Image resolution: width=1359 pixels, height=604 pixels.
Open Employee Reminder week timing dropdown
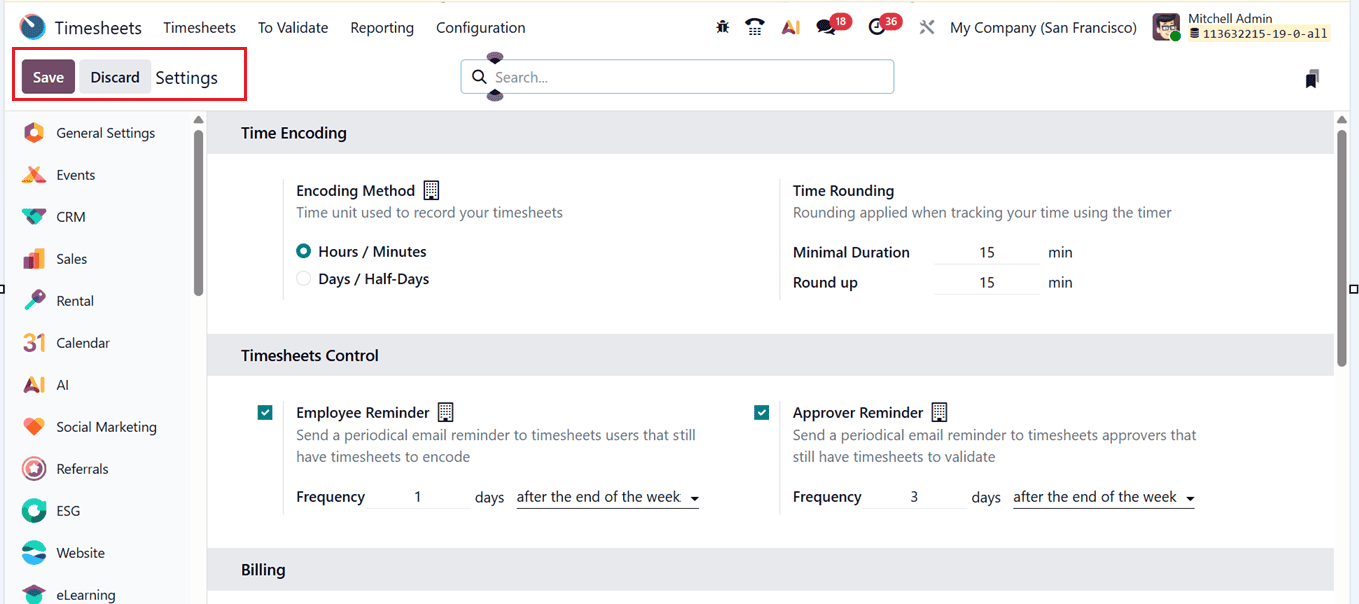click(607, 497)
